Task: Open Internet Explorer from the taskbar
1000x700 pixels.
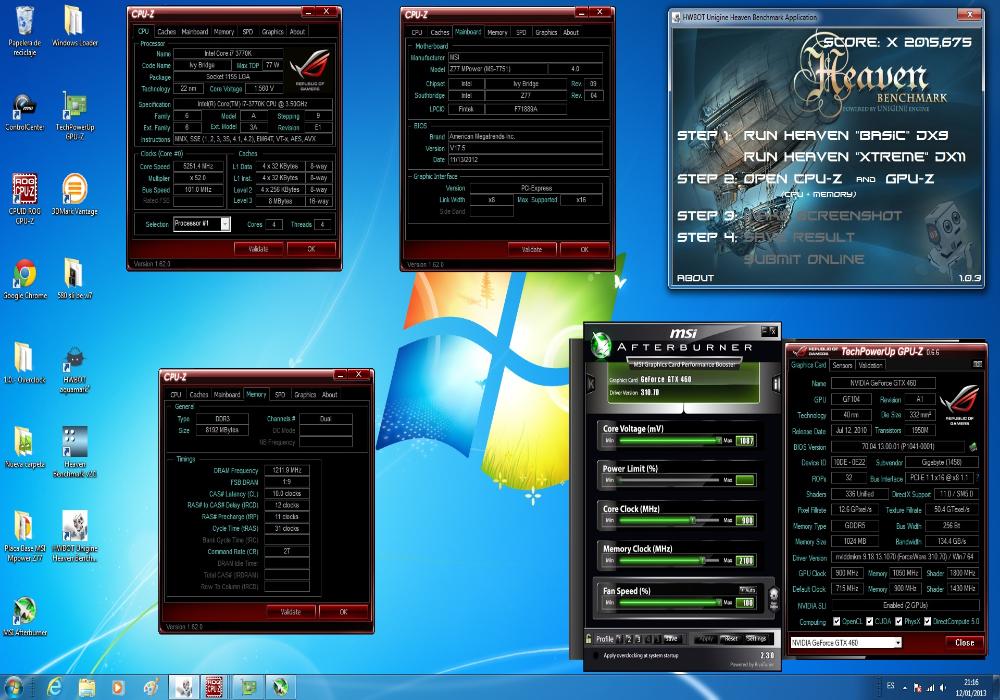Action: click(55, 687)
